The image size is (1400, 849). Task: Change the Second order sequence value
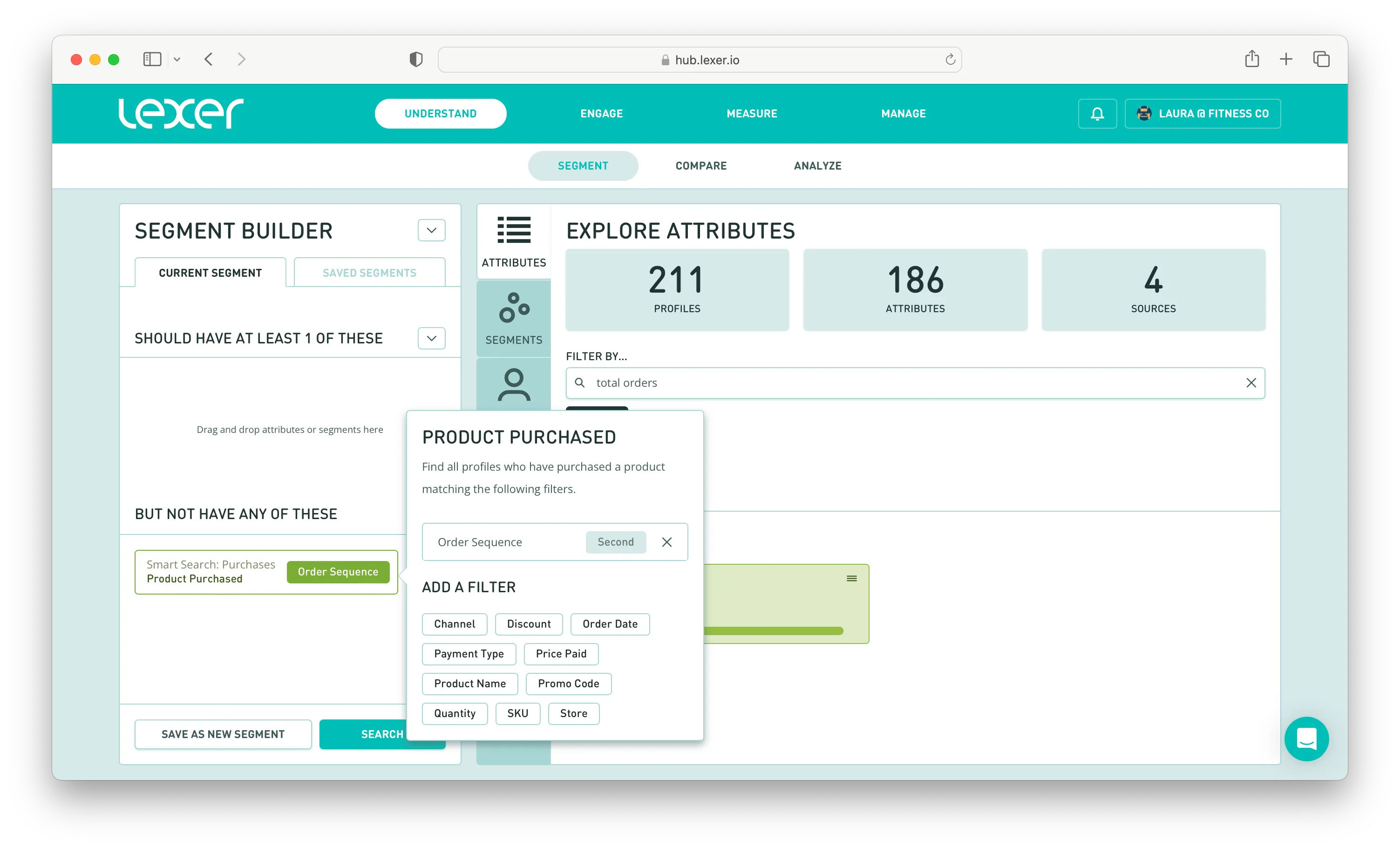615,542
